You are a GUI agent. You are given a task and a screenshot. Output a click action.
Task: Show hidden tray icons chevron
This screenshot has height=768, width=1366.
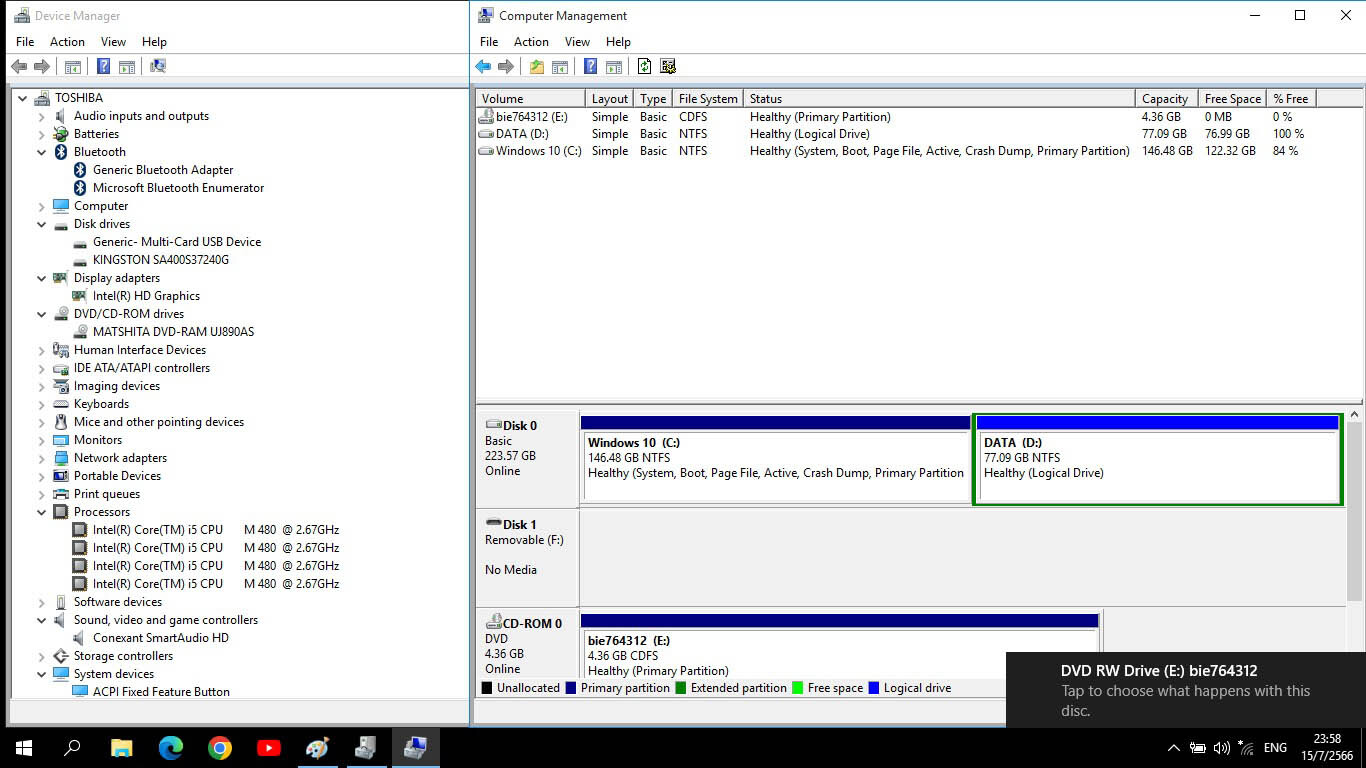(x=1173, y=748)
